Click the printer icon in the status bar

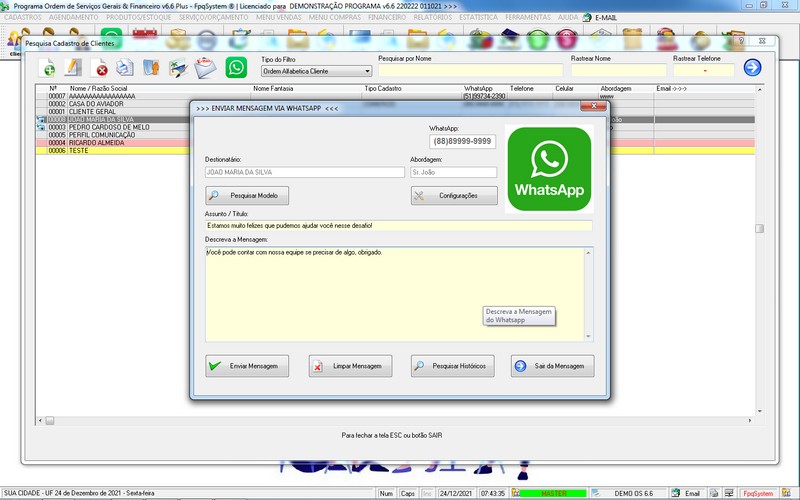714,493
